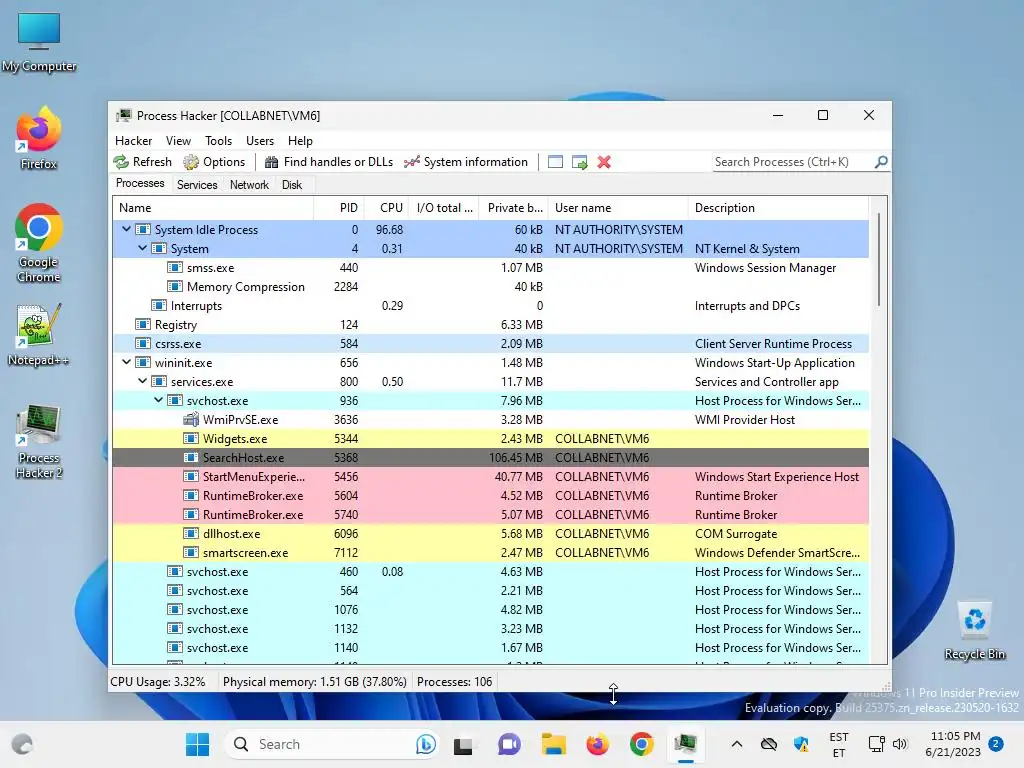Show hidden tray icons chevron

(737, 744)
